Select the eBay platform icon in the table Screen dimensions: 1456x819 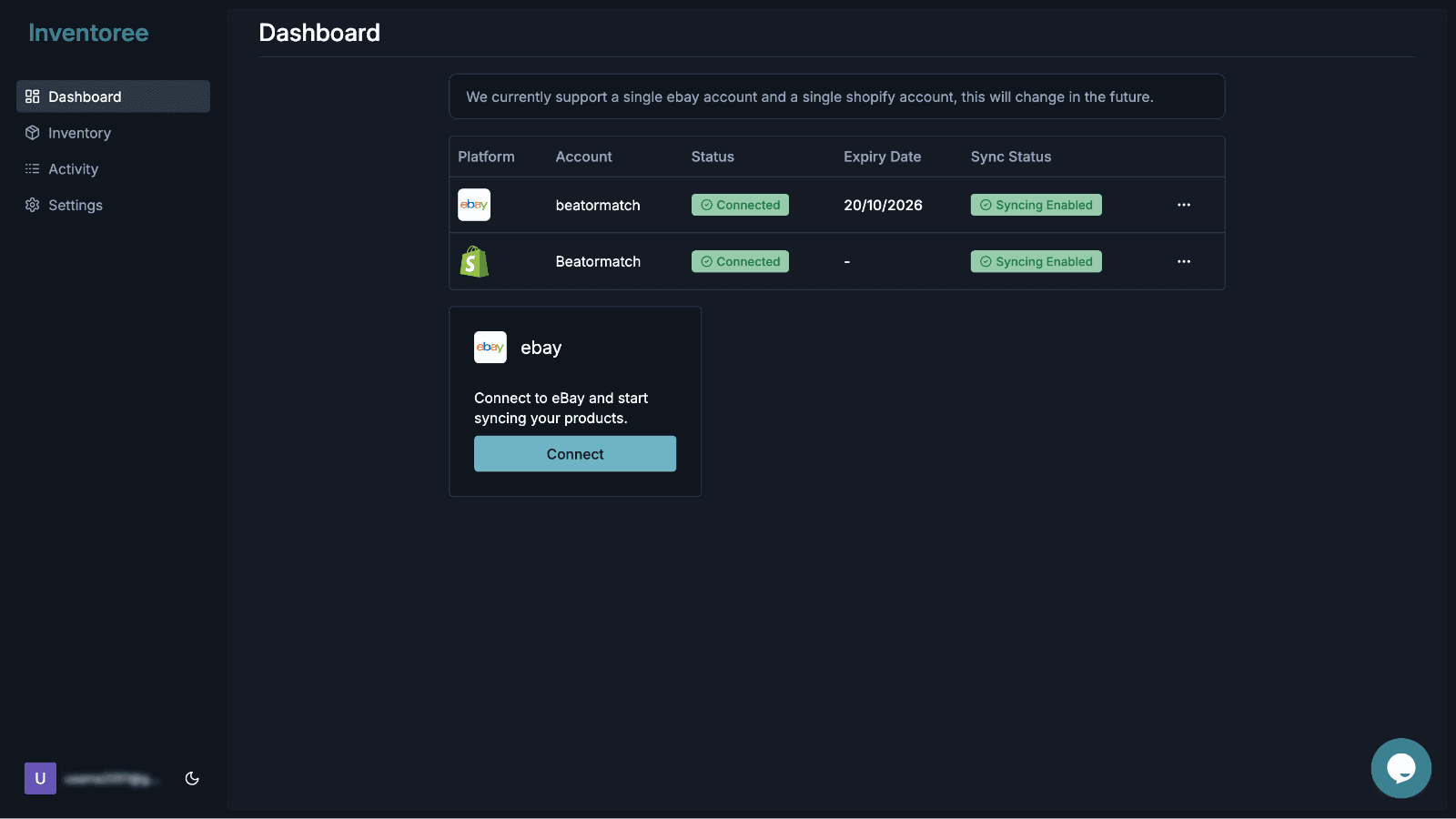(474, 205)
